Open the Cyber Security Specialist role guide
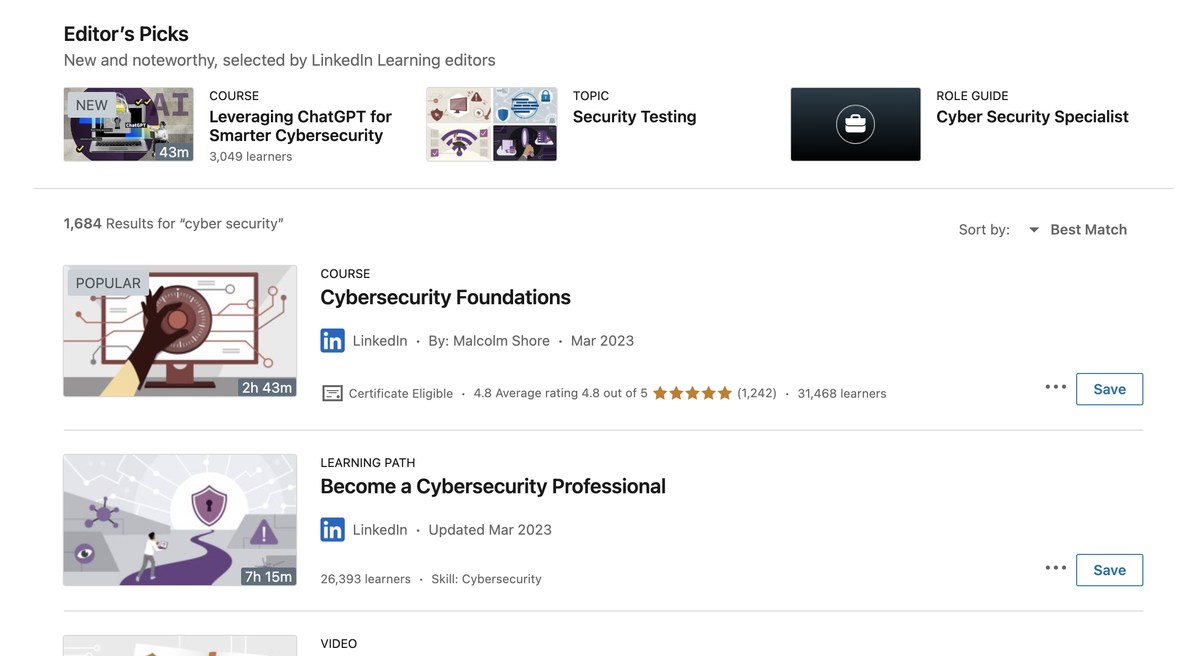 [x=1032, y=116]
